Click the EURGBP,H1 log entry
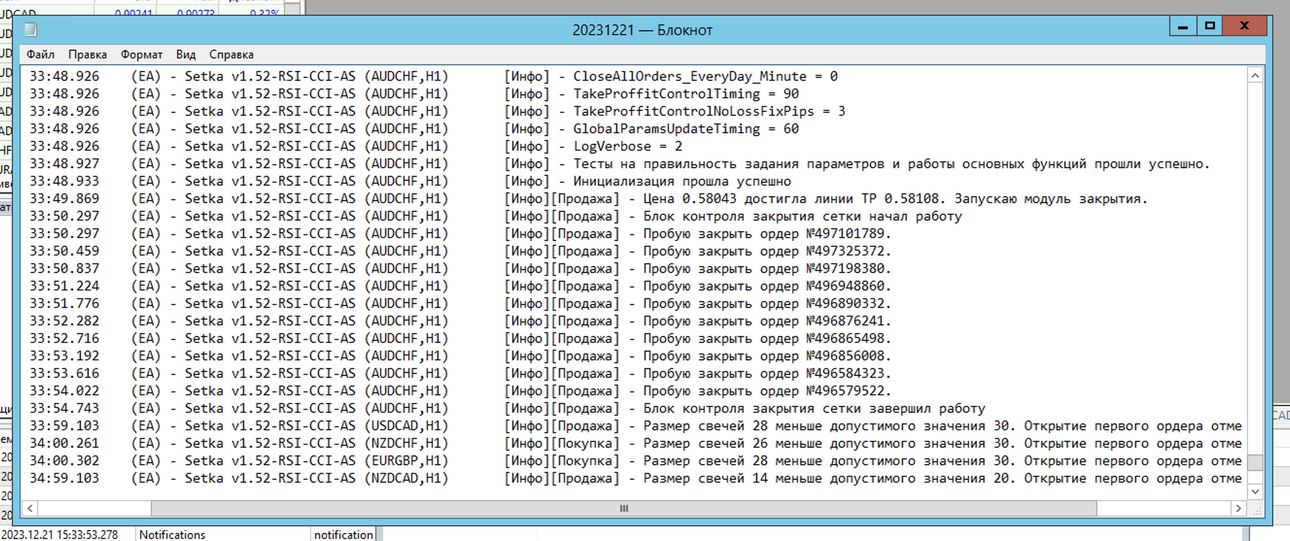This screenshot has width=1290, height=541. click(636, 461)
